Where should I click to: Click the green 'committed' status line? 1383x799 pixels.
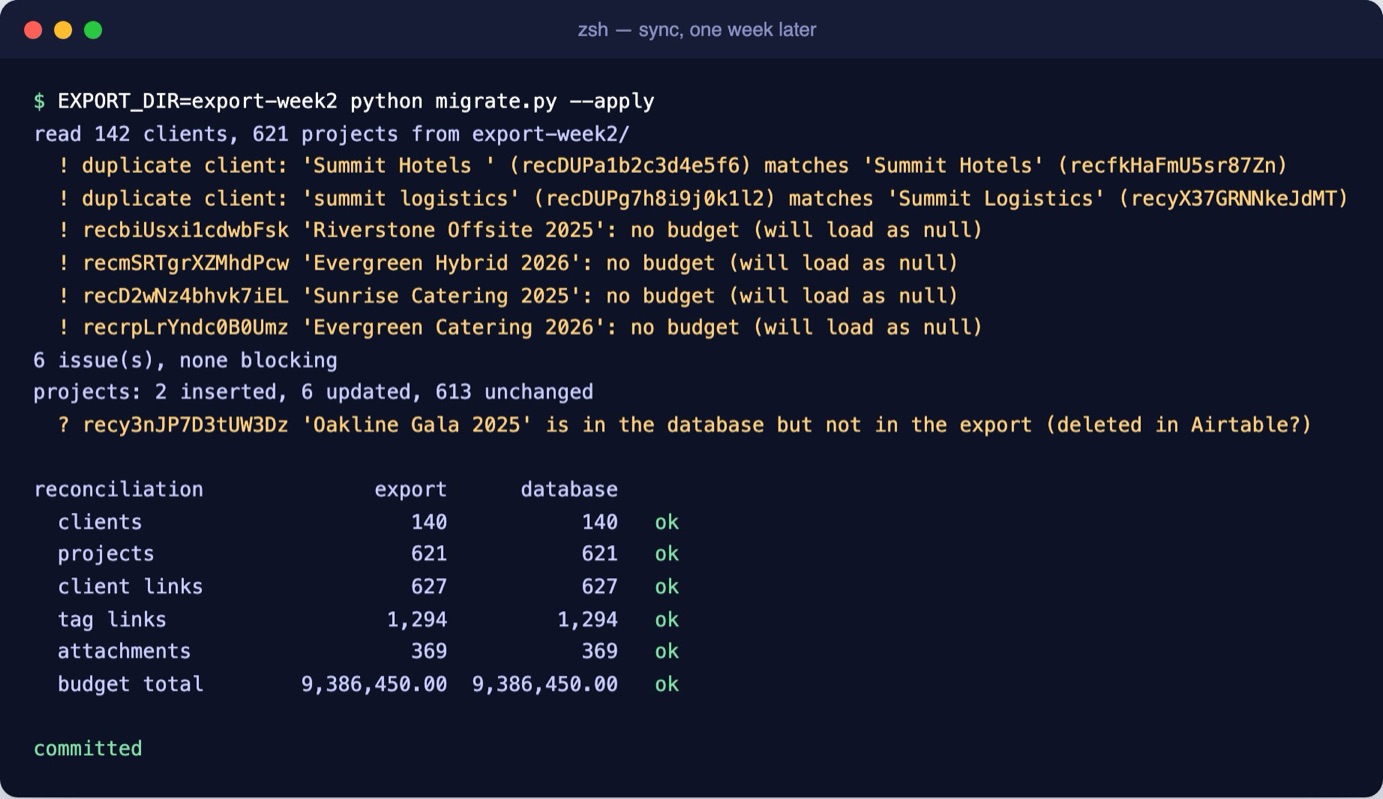(x=88, y=749)
